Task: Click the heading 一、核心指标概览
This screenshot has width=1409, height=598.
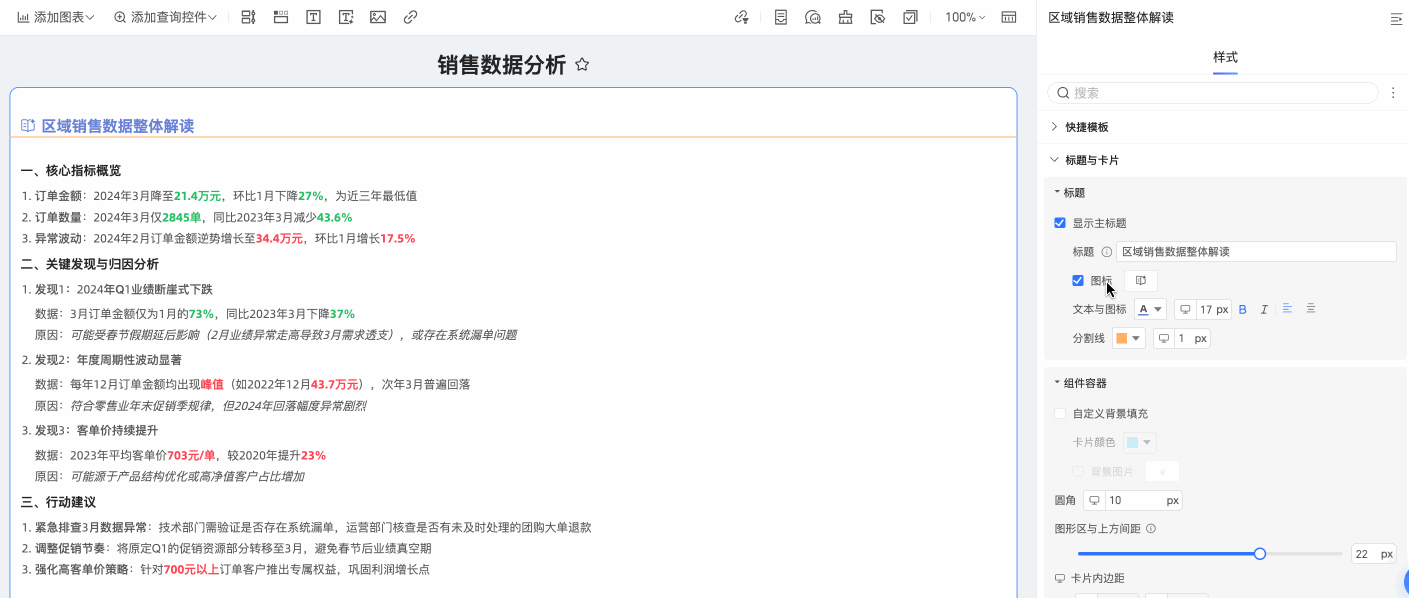Action: (x=71, y=171)
